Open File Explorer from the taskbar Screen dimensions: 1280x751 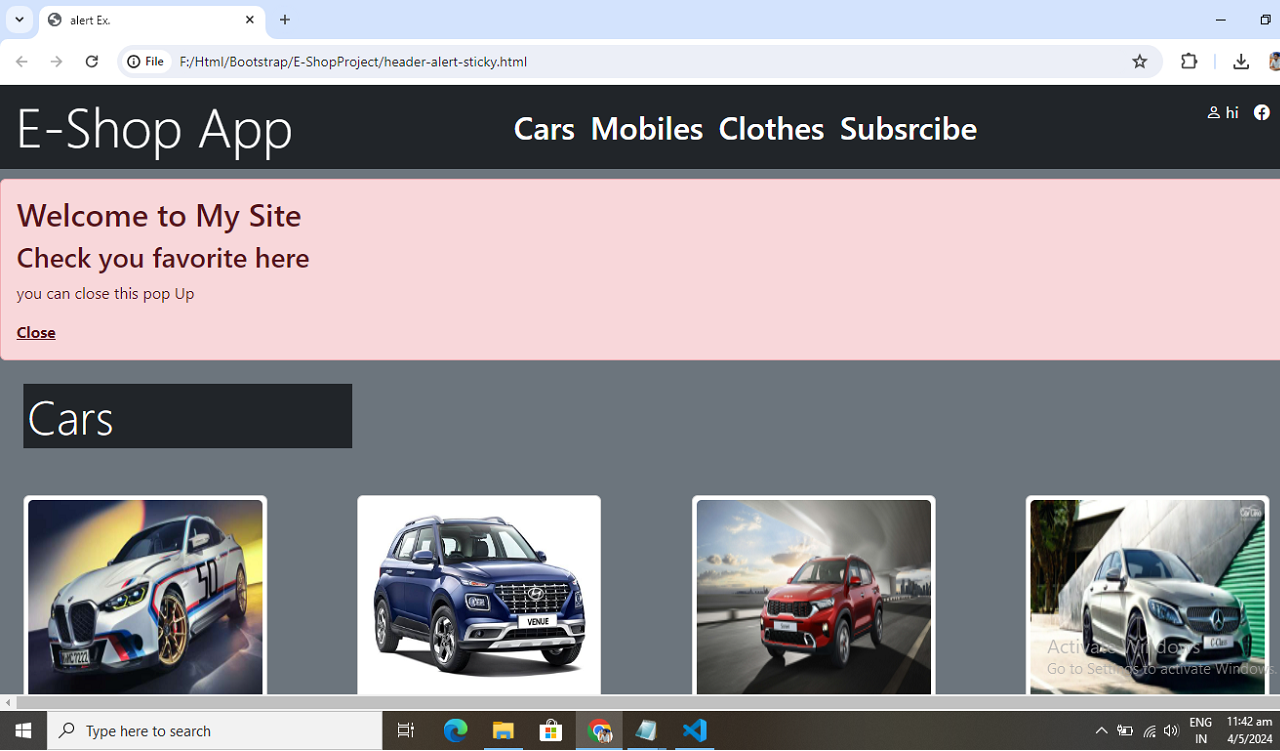503,731
